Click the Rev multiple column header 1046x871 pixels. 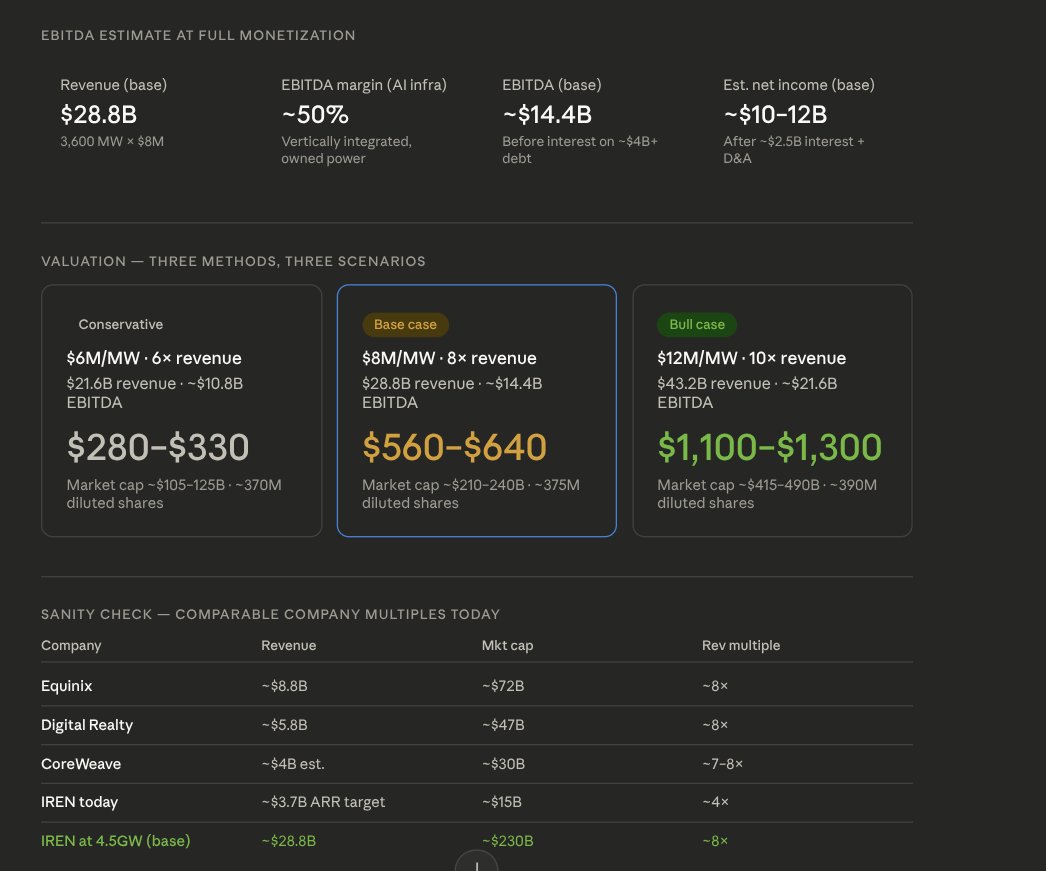(x=740, y=646)
